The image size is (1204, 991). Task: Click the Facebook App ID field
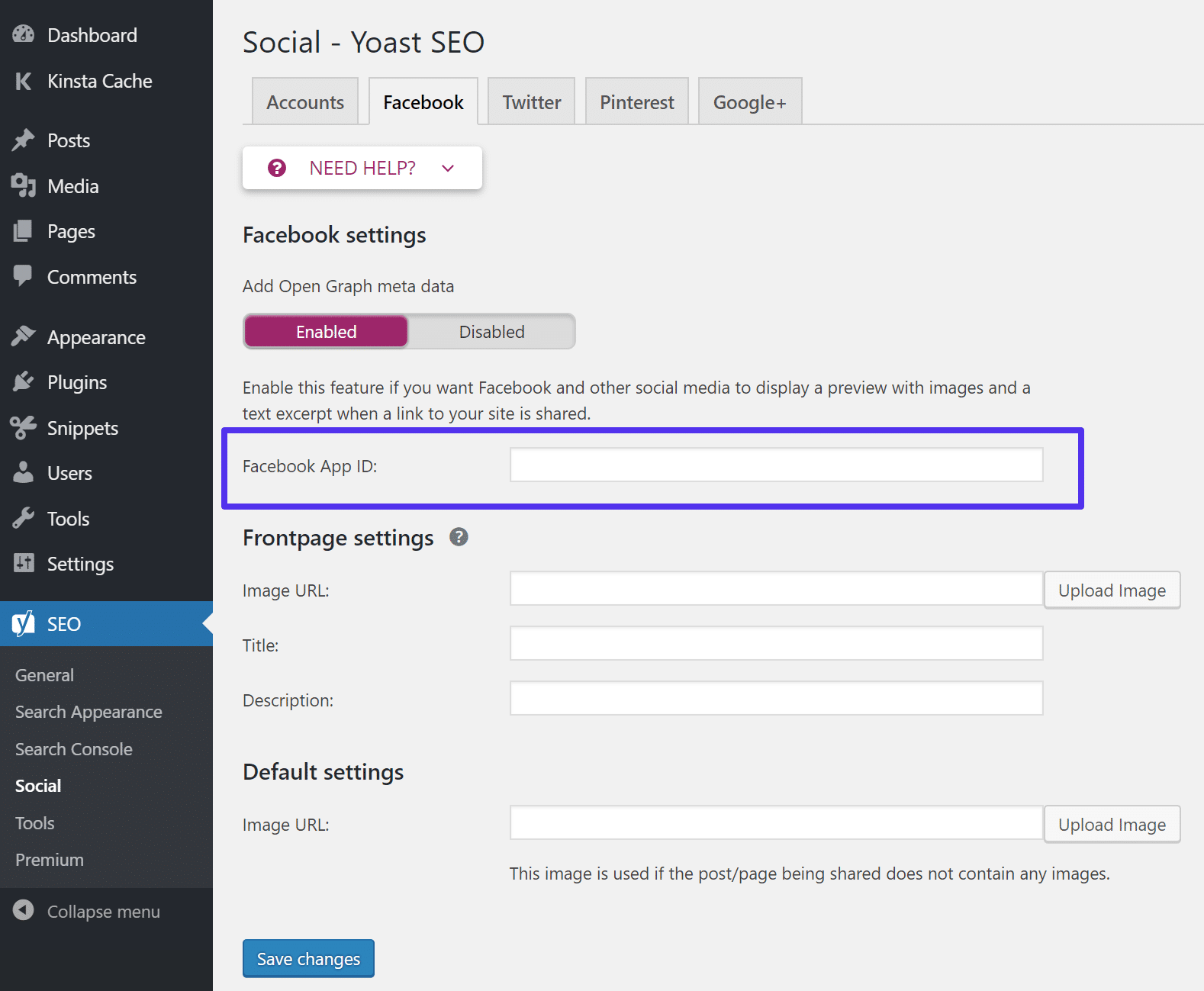776,465
